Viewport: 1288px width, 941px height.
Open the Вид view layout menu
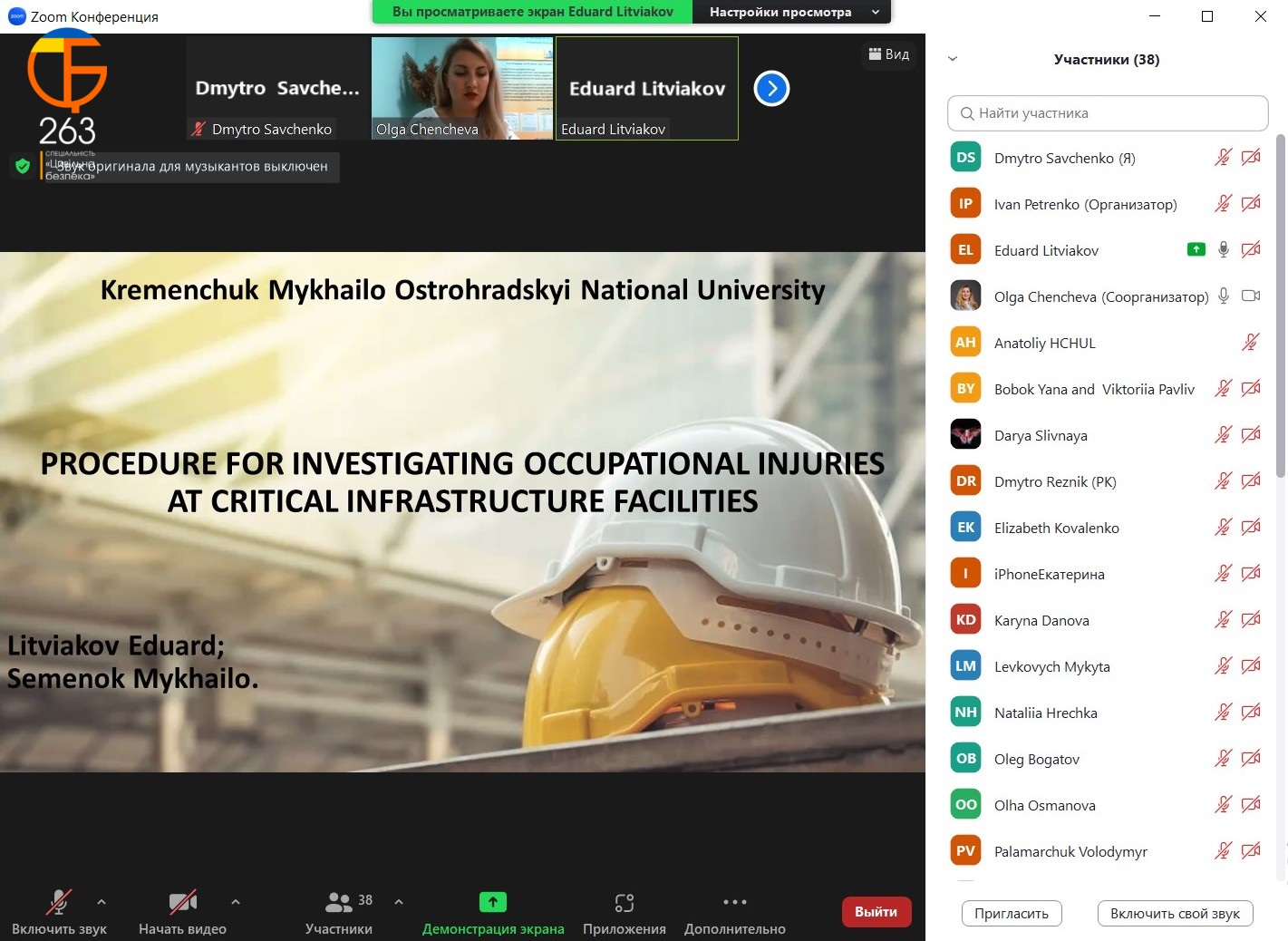click(889, 54)
